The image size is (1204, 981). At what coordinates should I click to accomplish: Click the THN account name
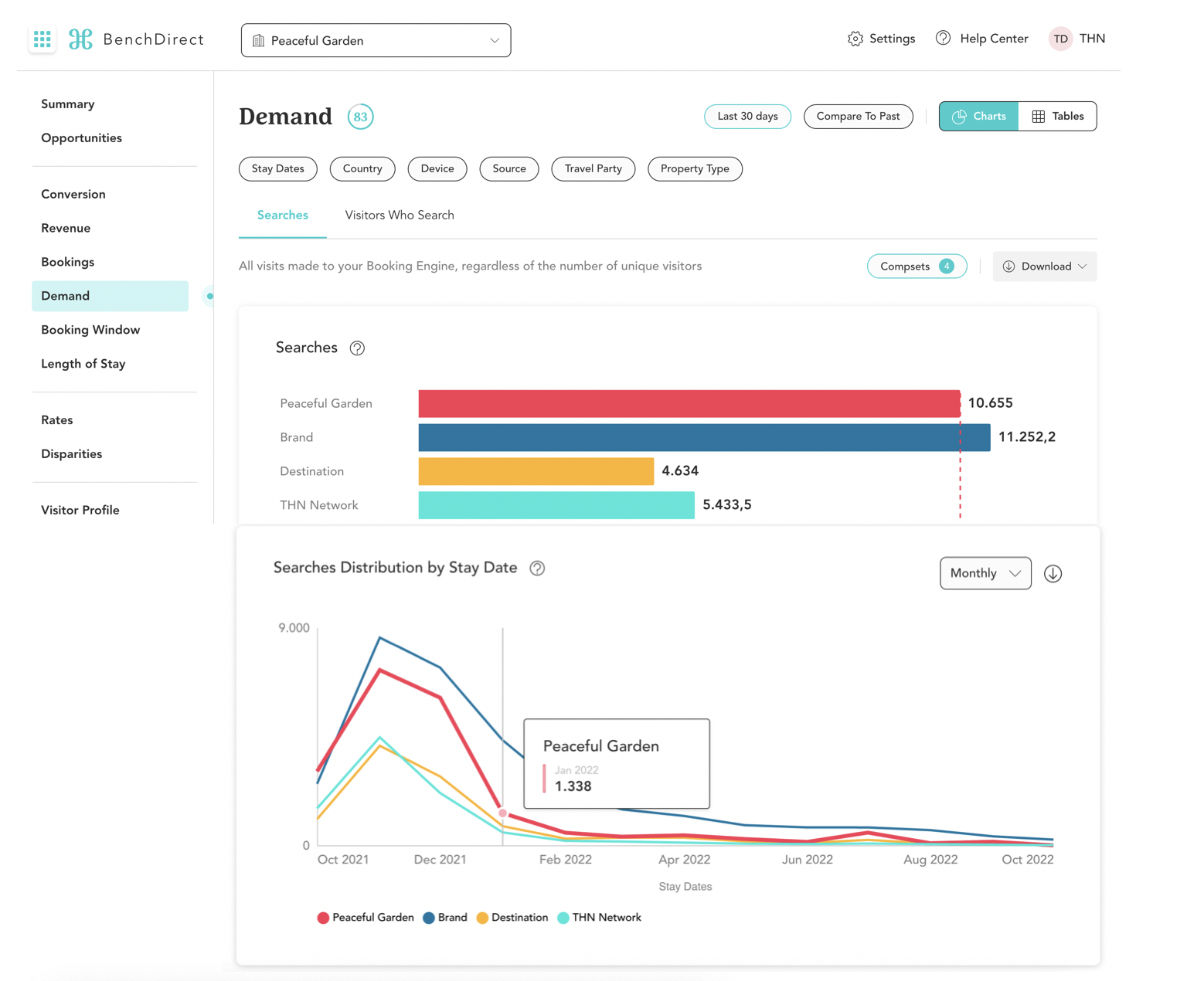click(x=1092, y=39)
